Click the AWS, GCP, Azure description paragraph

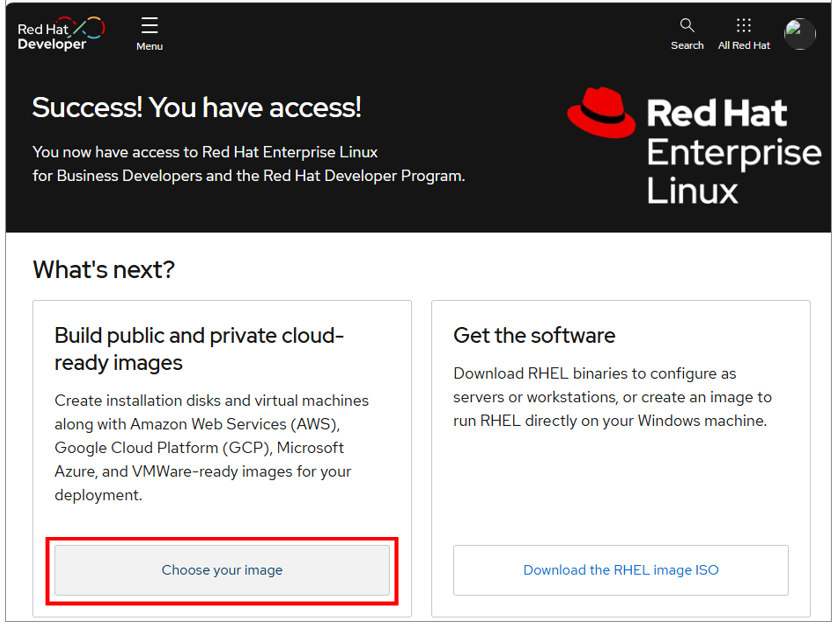(211, 448)
